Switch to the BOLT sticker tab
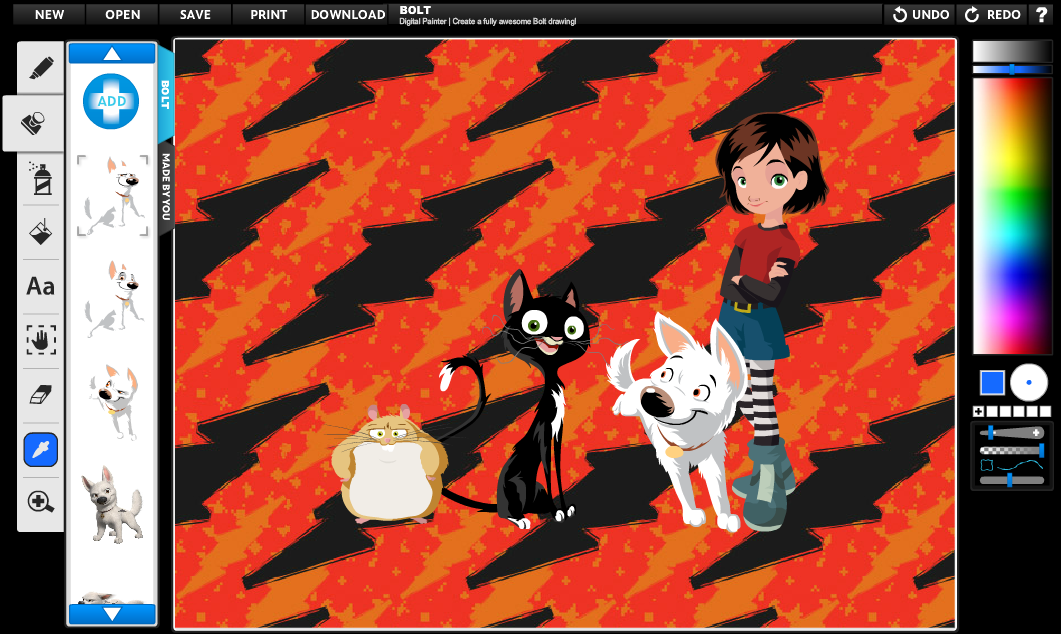 [x=166, y=95]
